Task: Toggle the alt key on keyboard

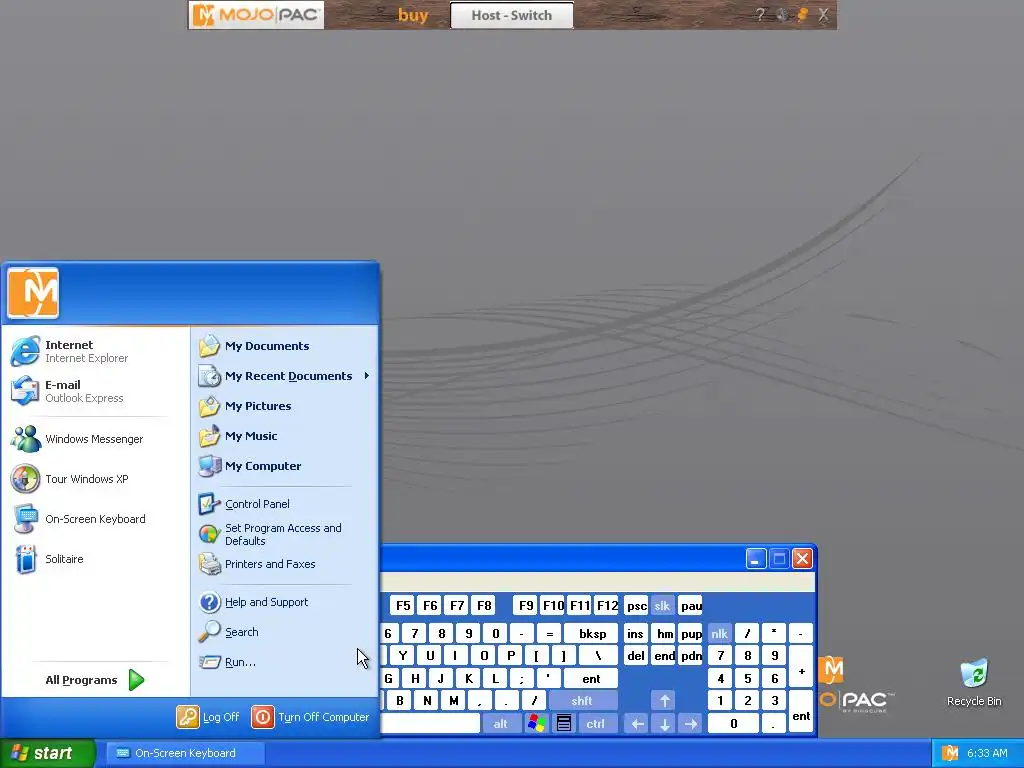Action: point(500,724)
